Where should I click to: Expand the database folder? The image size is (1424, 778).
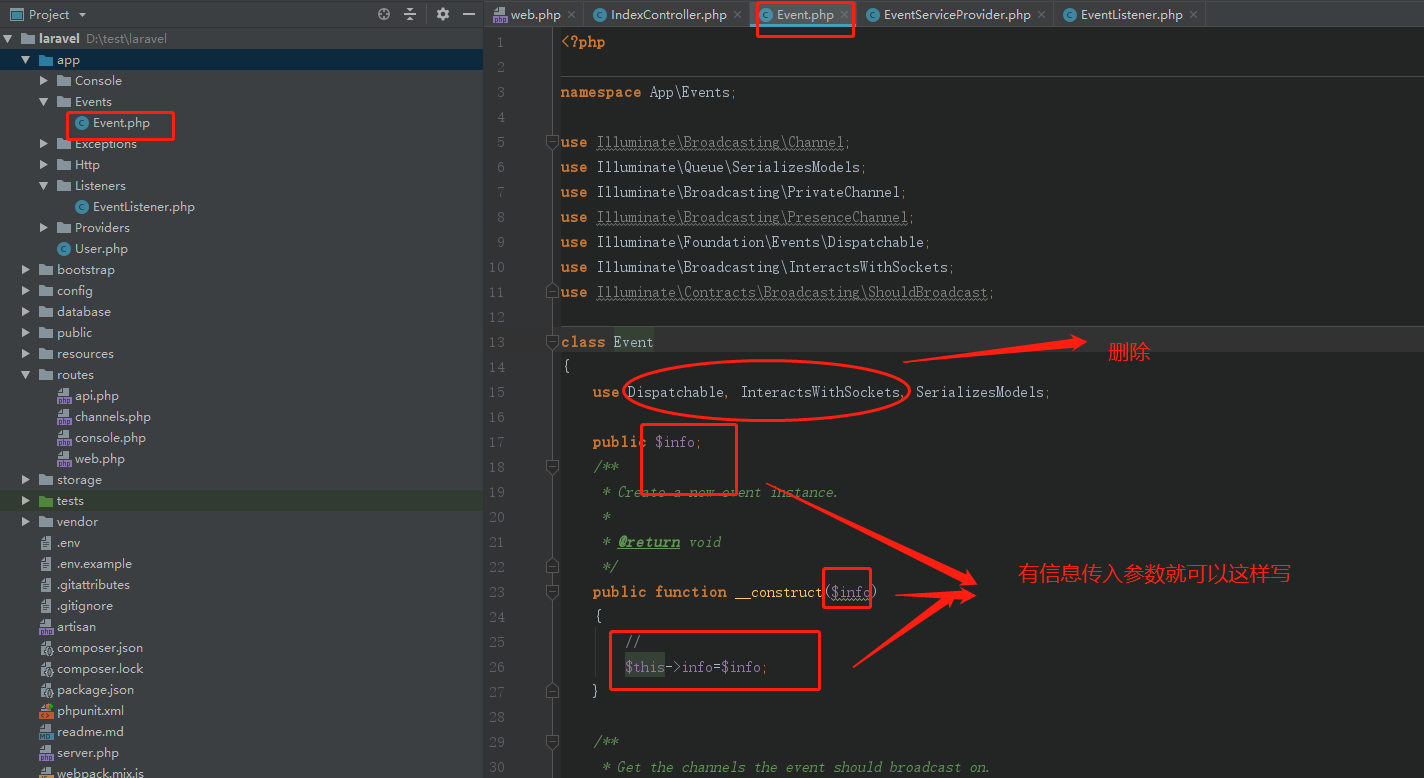coord(26,312)
